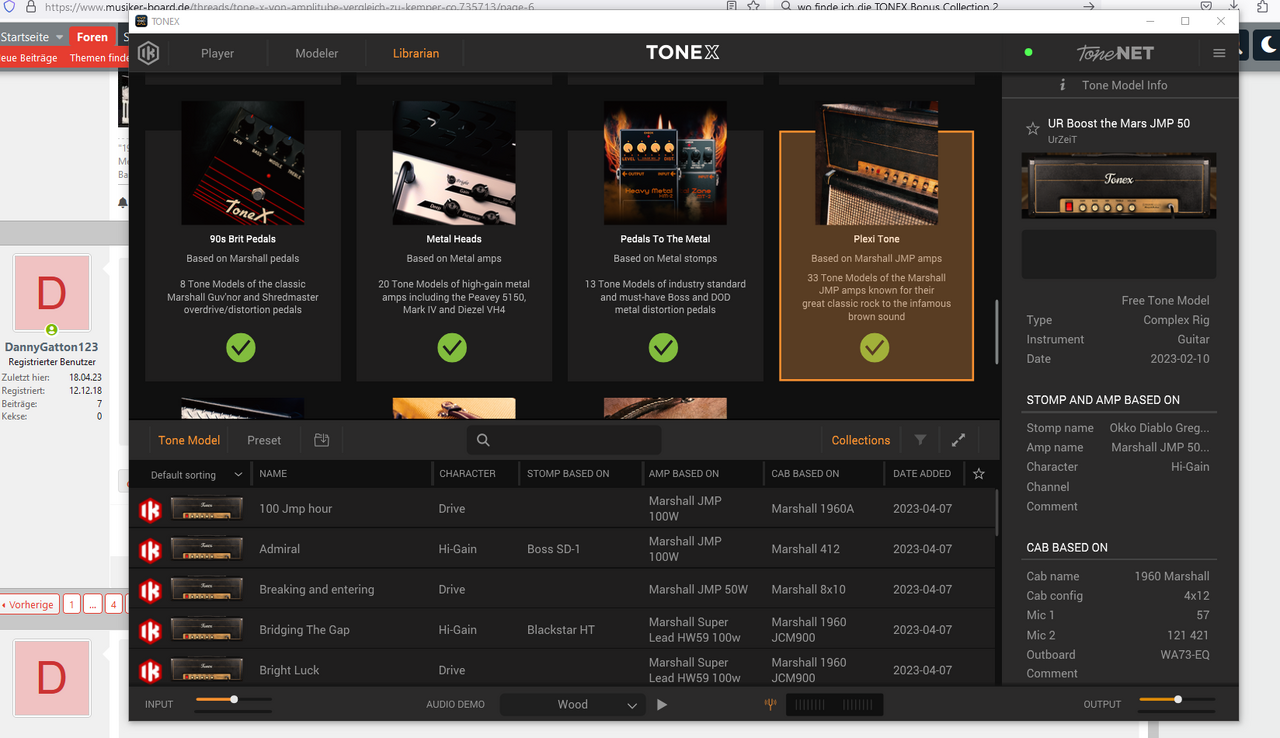Select the Tone Model tab
1280x738 pixels.
click(189, 440)
